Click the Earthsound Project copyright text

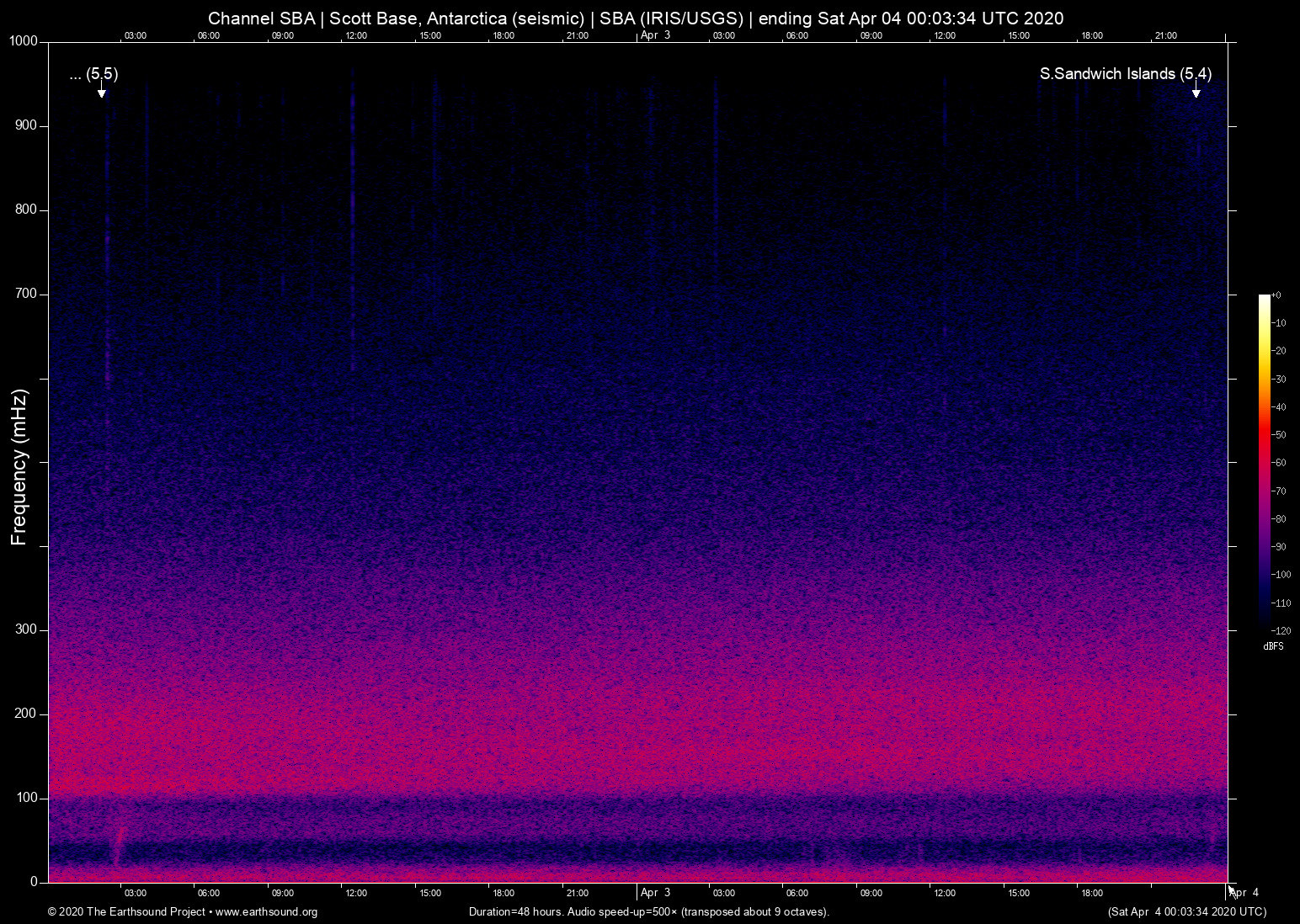pyautogui.click(x=126, y=912)
